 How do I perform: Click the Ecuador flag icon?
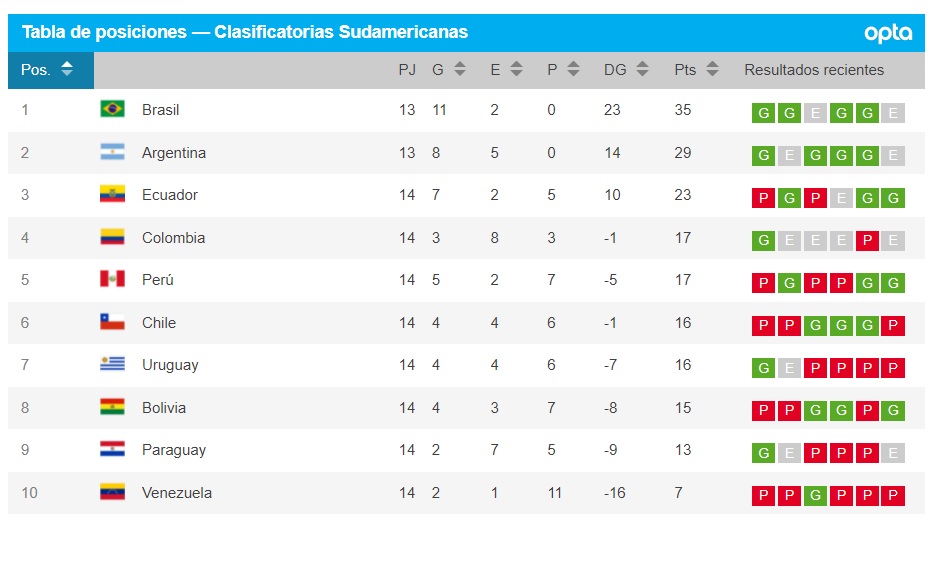(112, 194)
